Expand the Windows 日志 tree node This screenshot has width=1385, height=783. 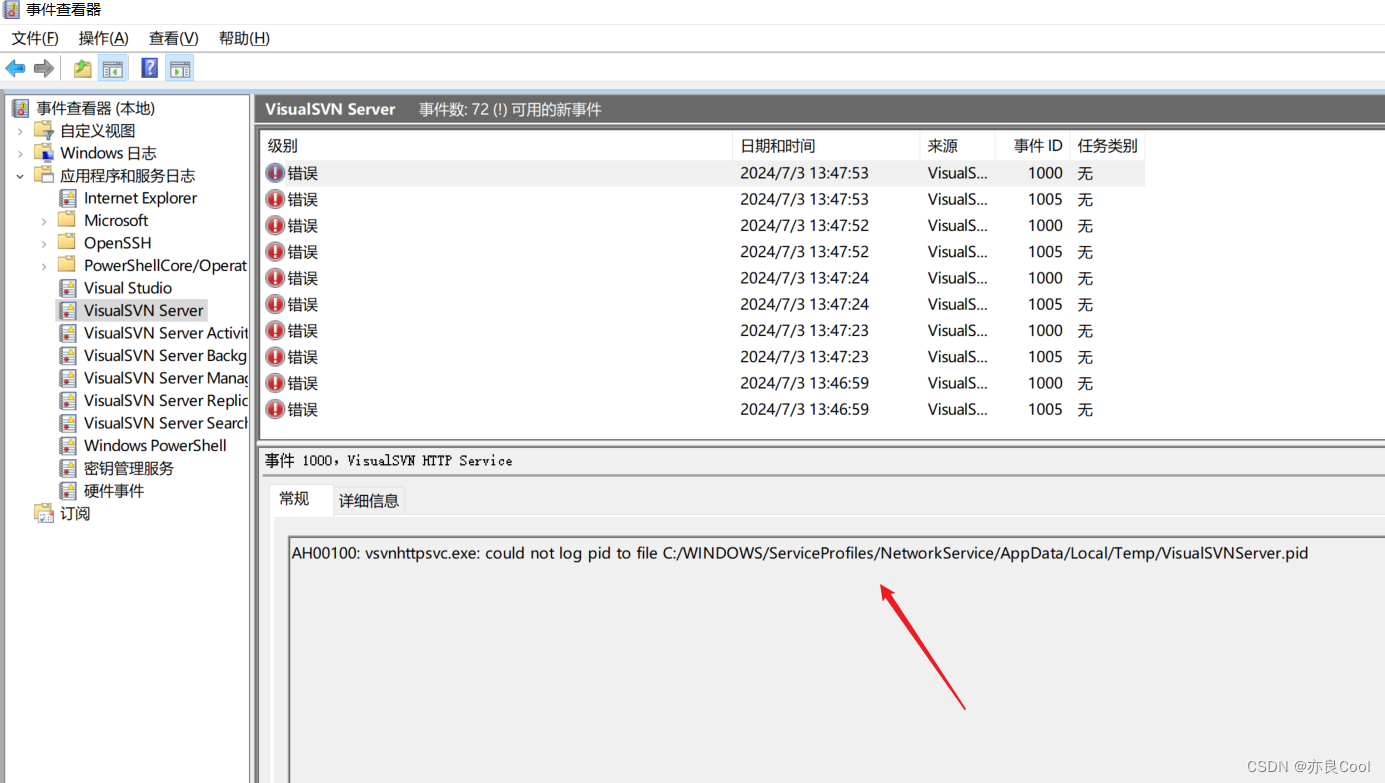pos(20,153)
